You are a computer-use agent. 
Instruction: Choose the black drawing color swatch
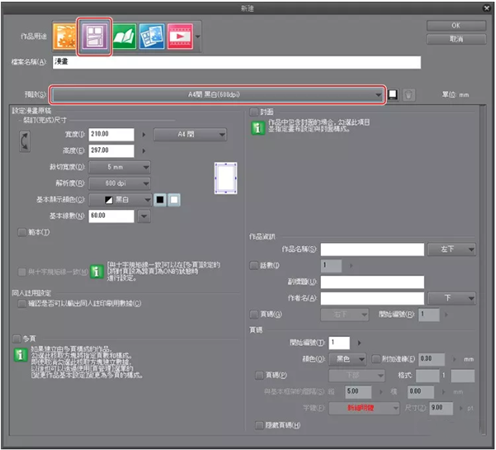tap(160, 200)
